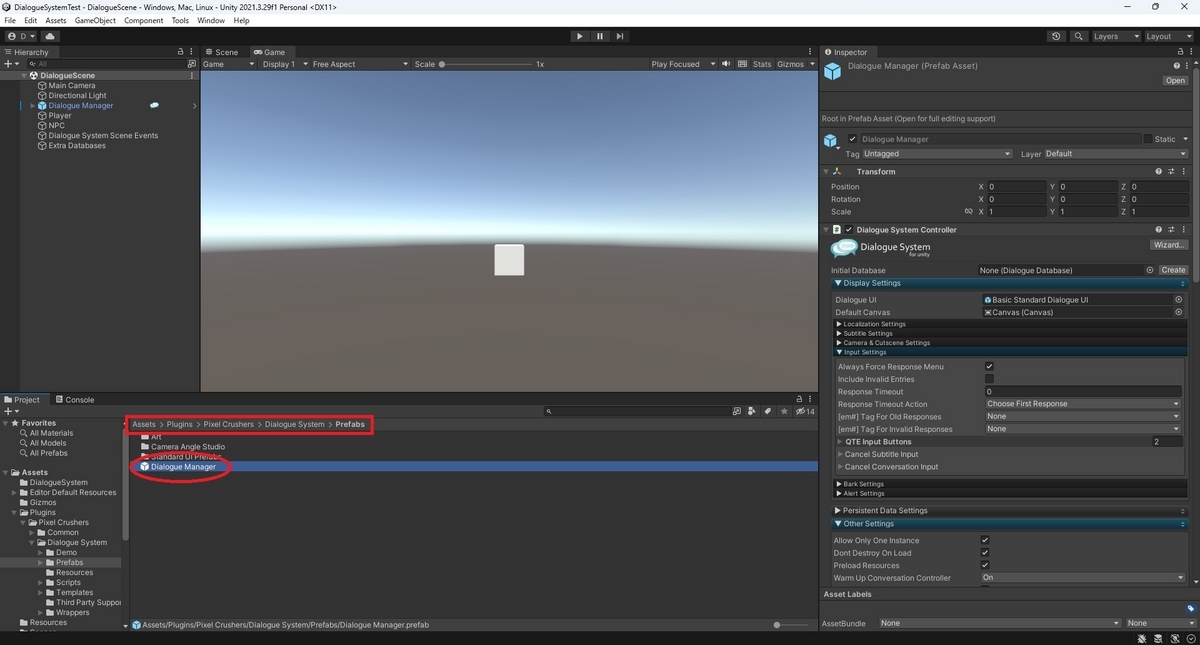Viewport: 1200px width, 645px height.
Task: Open the cloud services icon
Action: (x=50, y=36)
